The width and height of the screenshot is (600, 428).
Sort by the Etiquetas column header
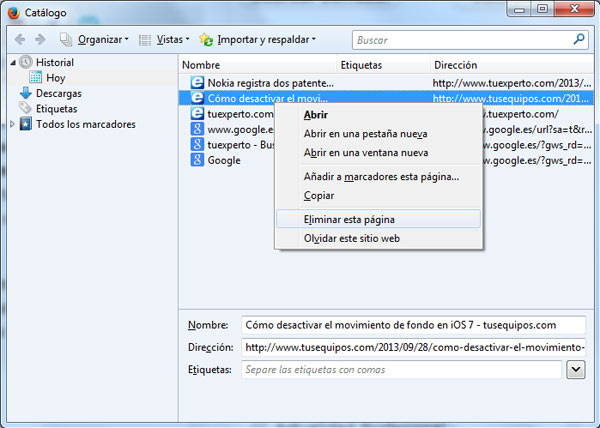pyautogui.click(x=384, y=65)
